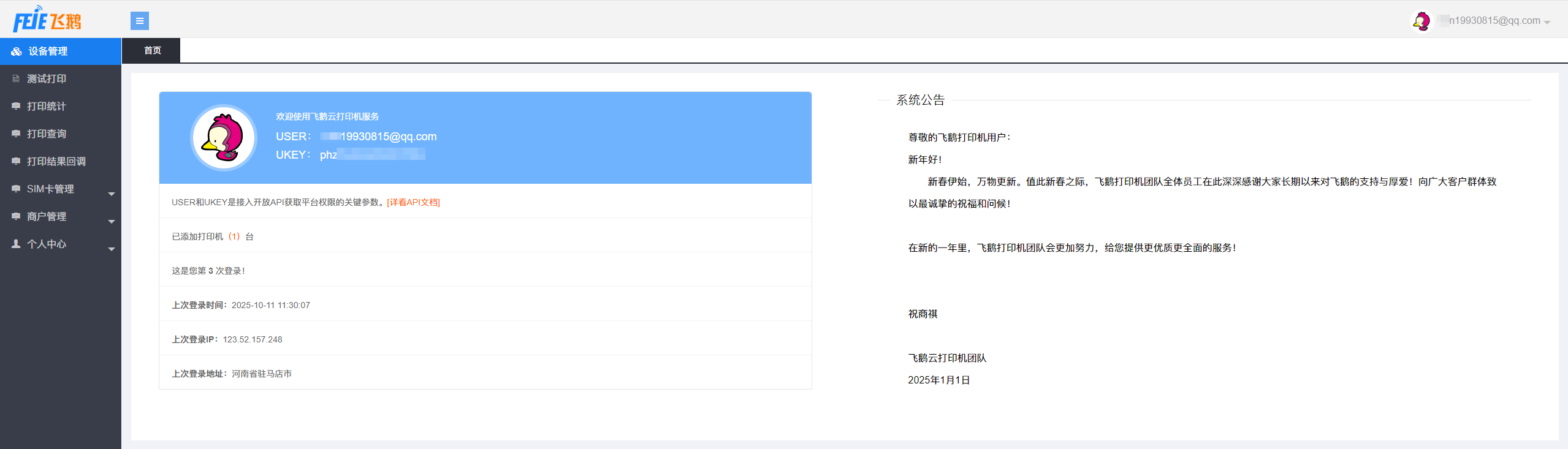Expand the 个人中心 submenu arrow
1568x449 pixels.
[112, 249]
